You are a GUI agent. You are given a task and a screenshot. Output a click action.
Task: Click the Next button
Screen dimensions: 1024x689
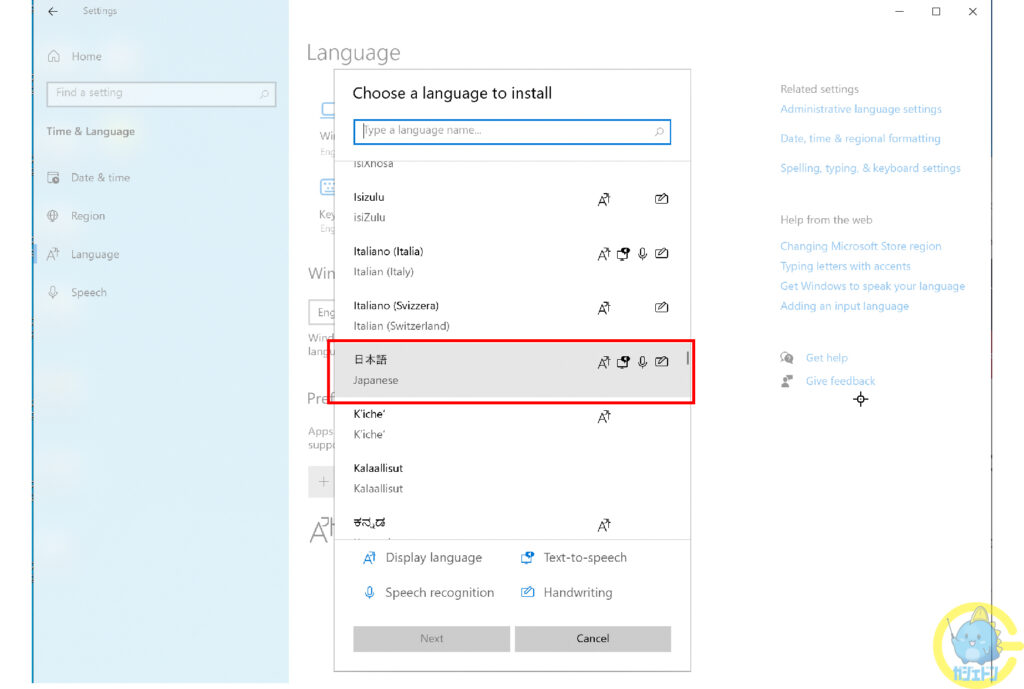432,639
